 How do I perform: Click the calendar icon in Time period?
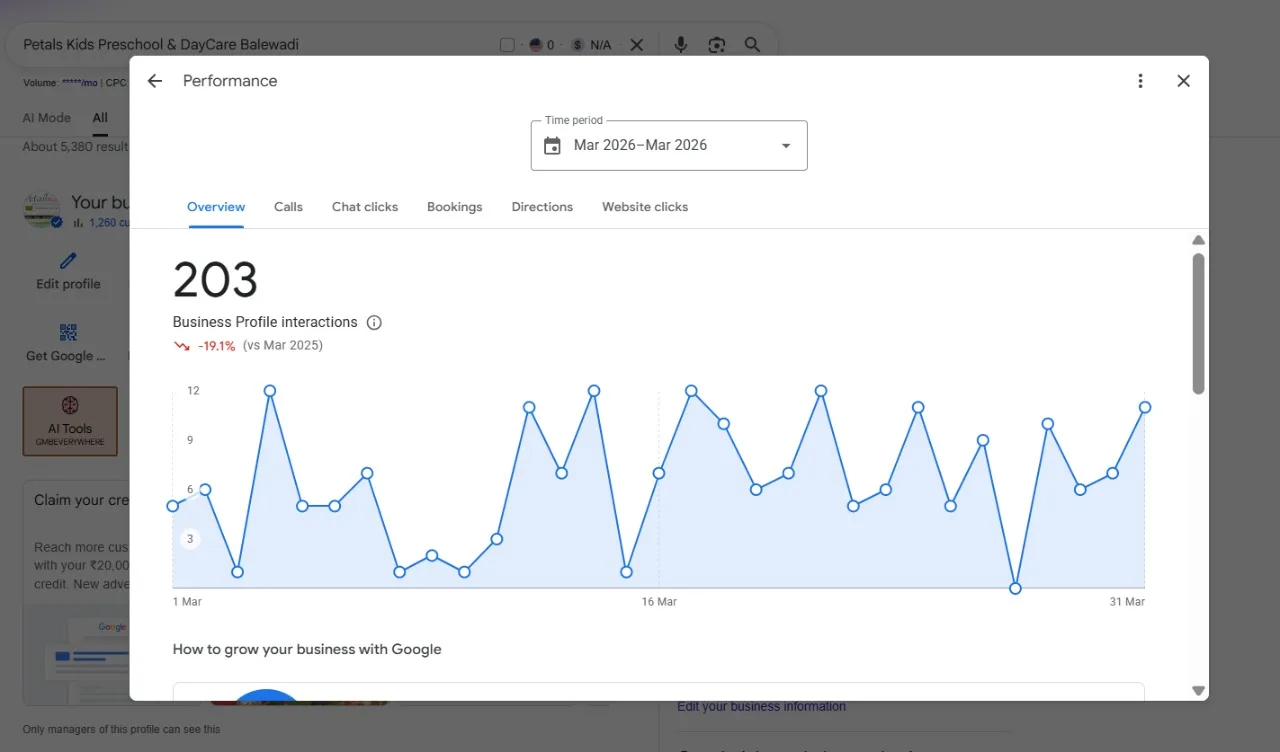[x=552, y=146]
